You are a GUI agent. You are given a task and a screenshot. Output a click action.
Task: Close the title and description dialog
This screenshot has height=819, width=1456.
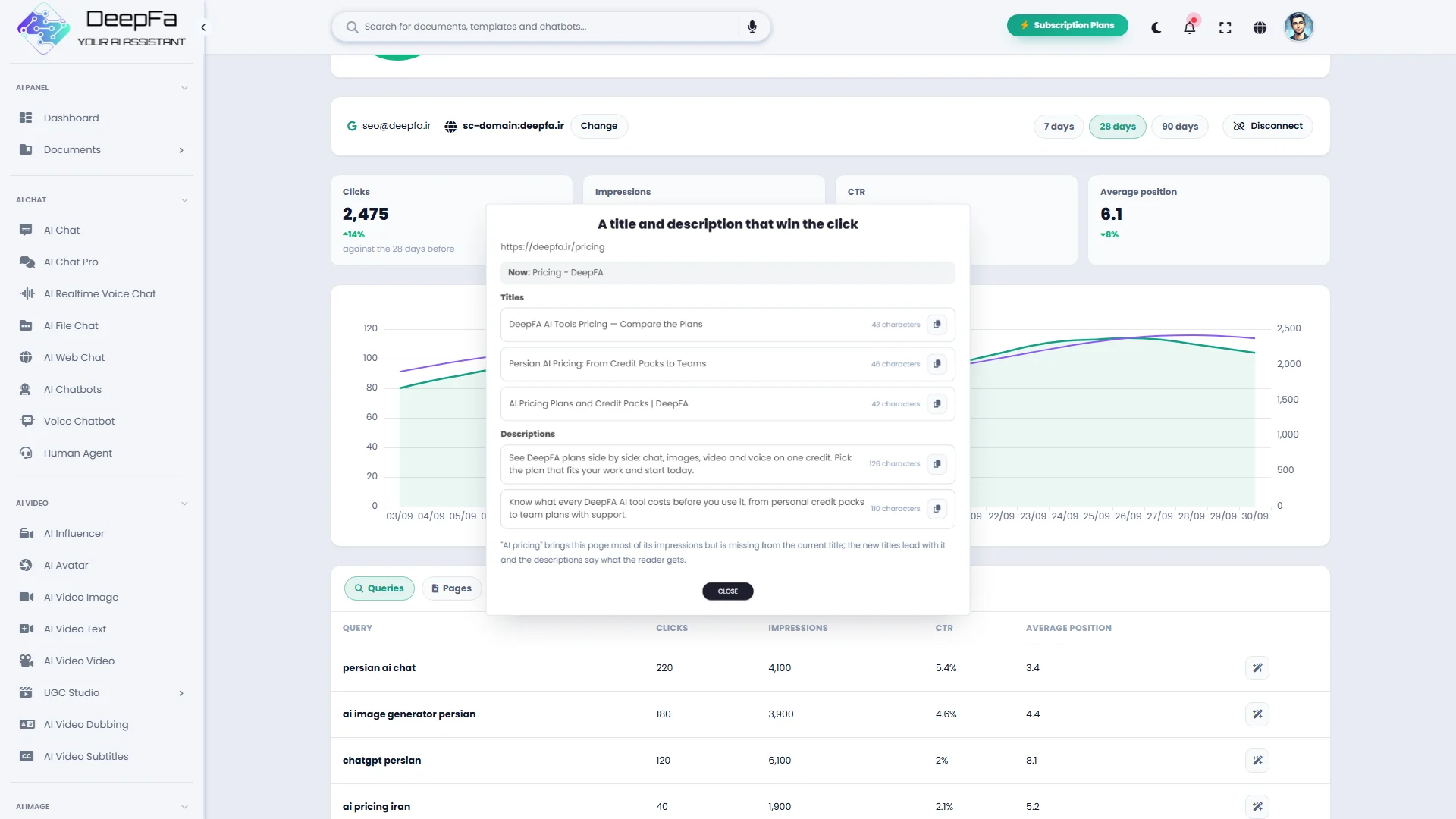728,591
